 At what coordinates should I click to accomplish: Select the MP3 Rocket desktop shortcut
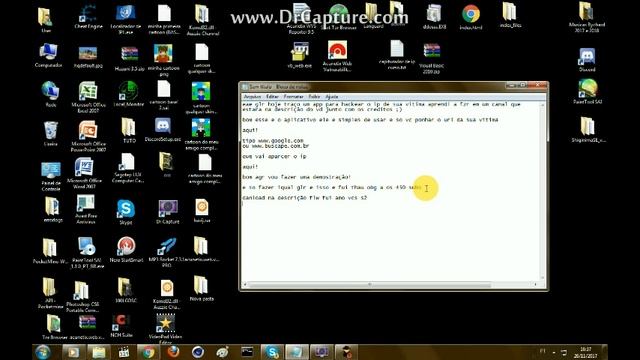click(166, 251)
